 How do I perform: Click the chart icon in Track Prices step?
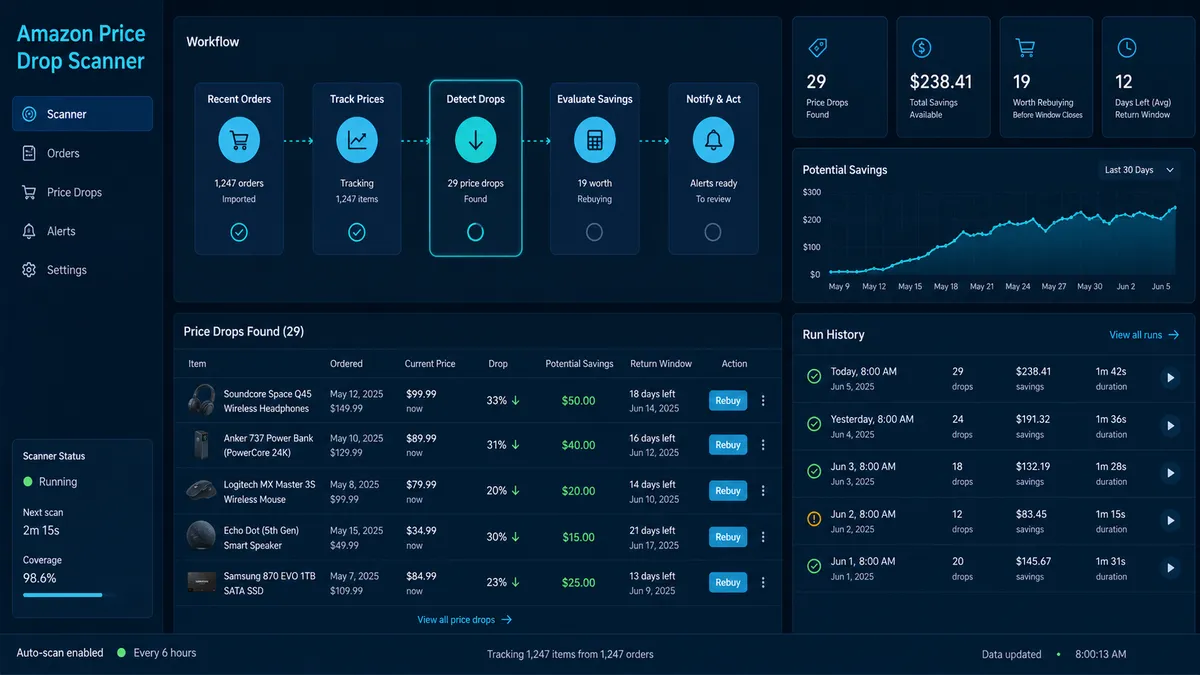tap(357, 141)
